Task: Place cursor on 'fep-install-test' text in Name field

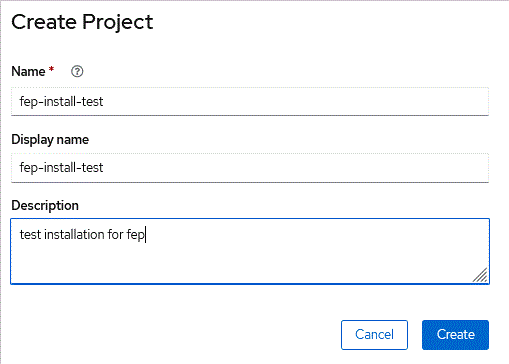Action: pyautogui.click(x=61, y=102)
